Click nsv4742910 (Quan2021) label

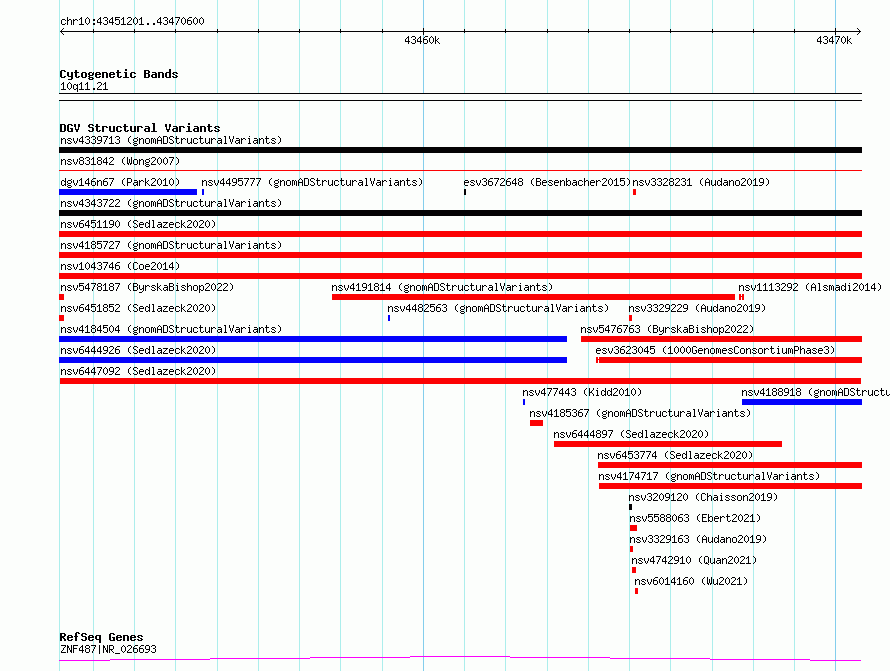click(x=694, y=560)
